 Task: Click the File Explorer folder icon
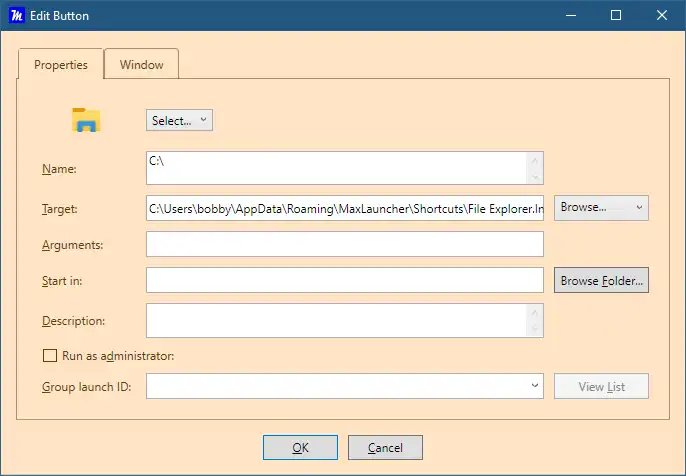[x=87, y=120]
